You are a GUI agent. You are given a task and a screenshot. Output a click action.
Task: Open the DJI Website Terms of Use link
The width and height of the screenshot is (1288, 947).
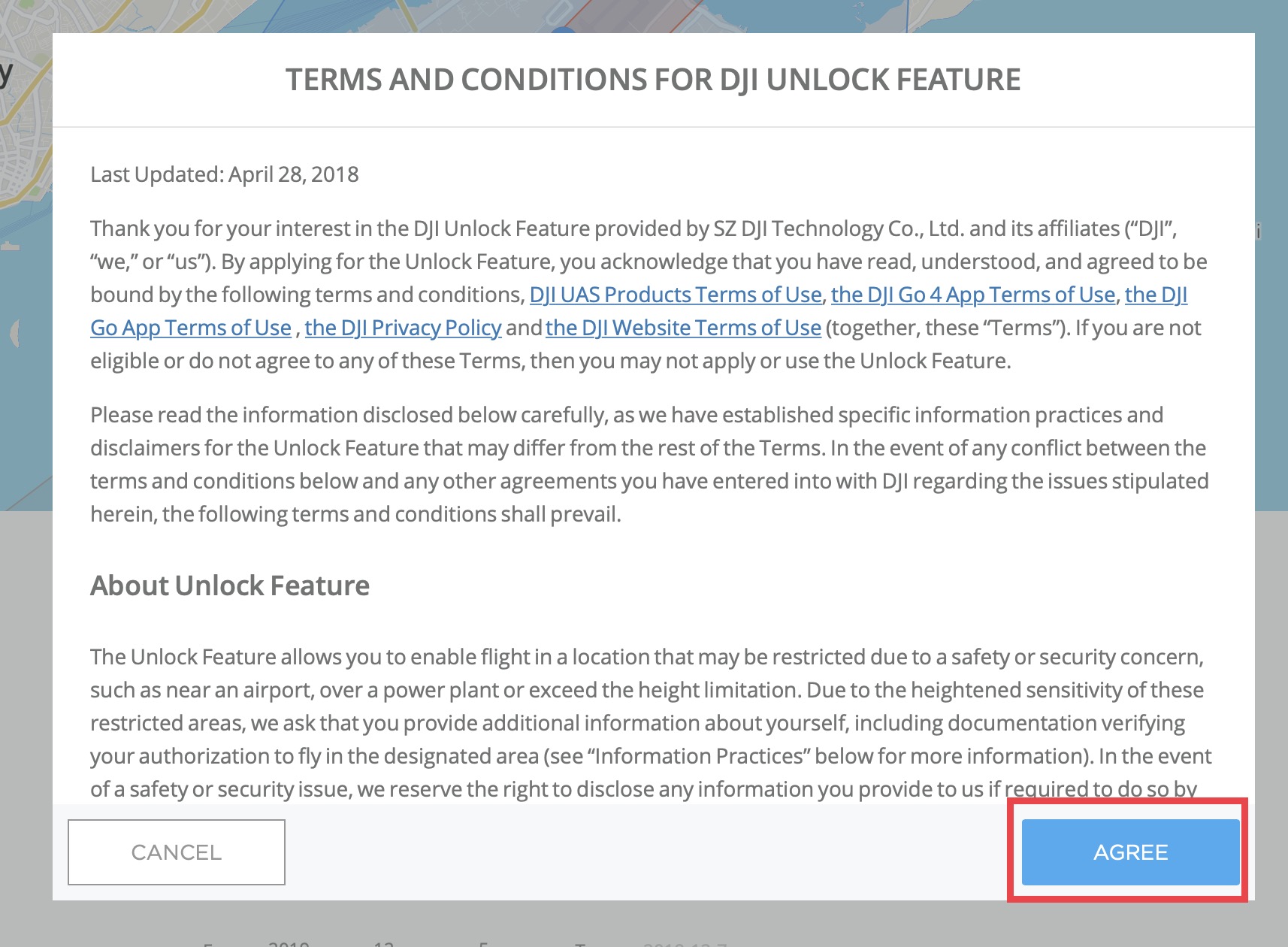pyautogui.click(x=683, y=328)
